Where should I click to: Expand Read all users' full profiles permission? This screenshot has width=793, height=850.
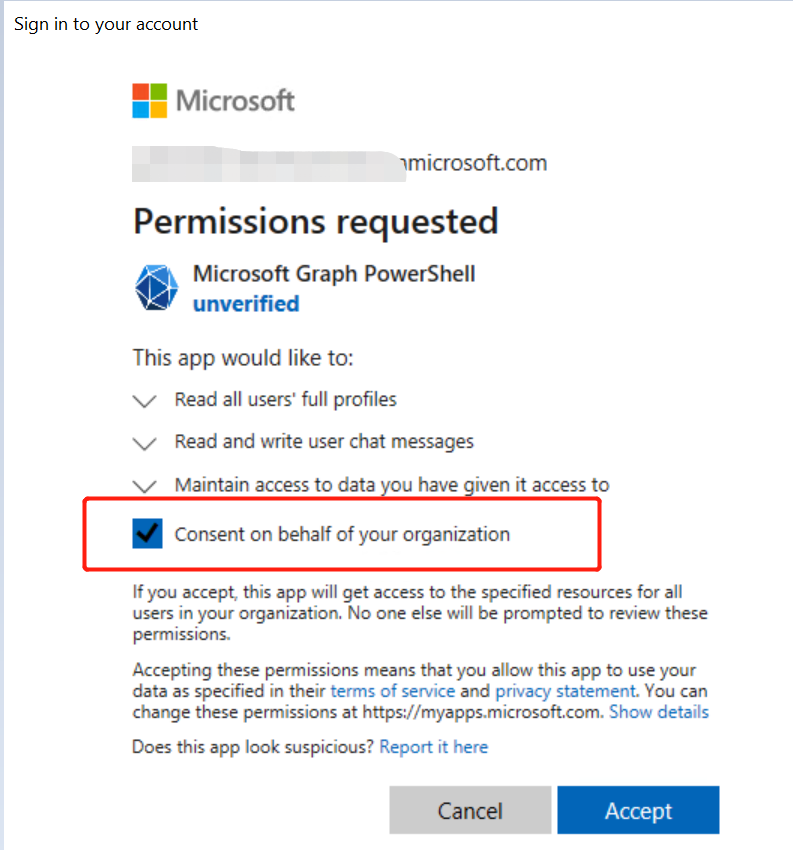click(x=144, y=400)
